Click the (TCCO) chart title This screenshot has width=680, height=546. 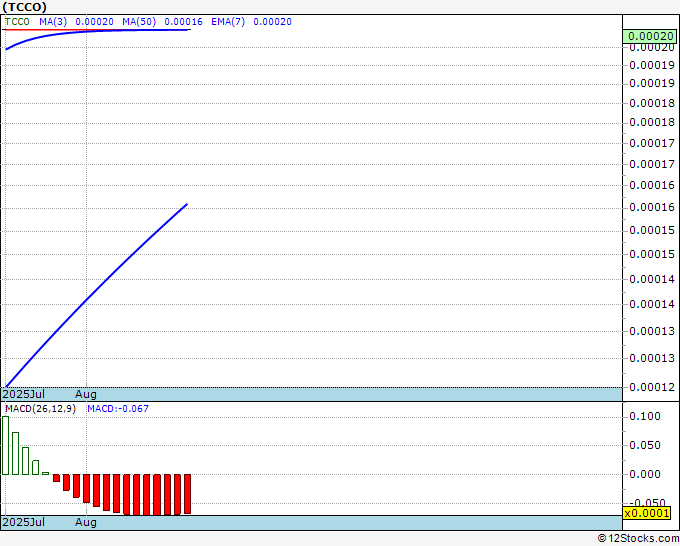(x=24, y=7)
